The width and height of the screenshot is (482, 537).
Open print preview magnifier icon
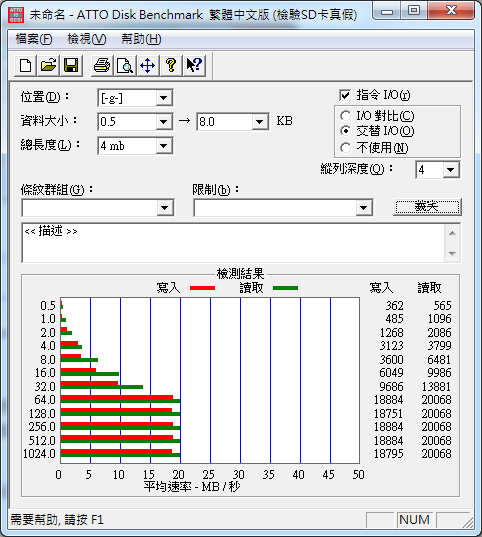pos(125,65)
